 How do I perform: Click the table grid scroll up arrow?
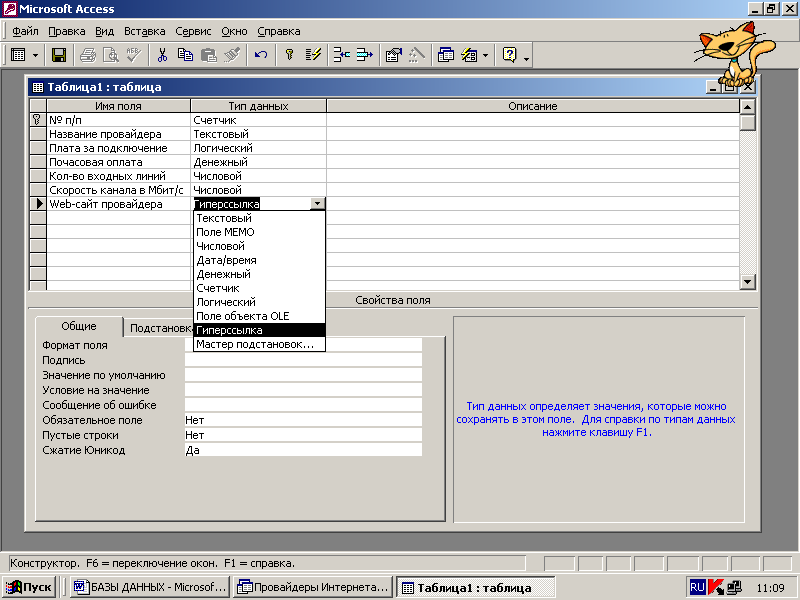coord(747,107)
